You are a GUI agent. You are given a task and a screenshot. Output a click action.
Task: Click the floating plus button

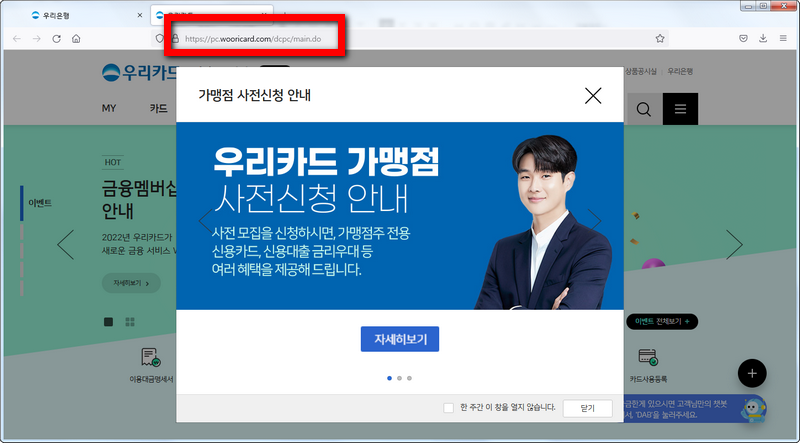(x=752, y=374)
